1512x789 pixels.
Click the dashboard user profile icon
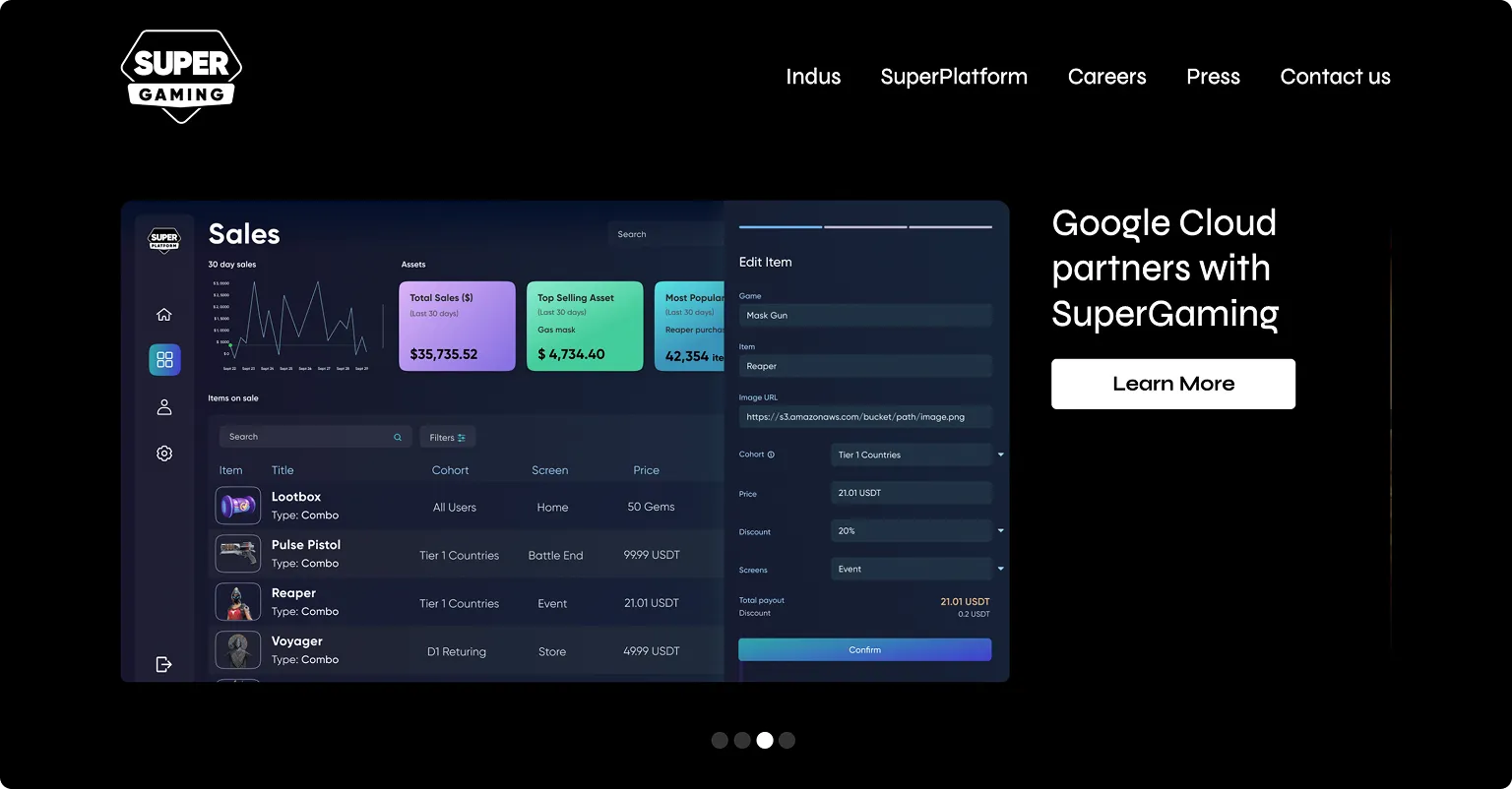pyautogui.click(x=164, y=406)
